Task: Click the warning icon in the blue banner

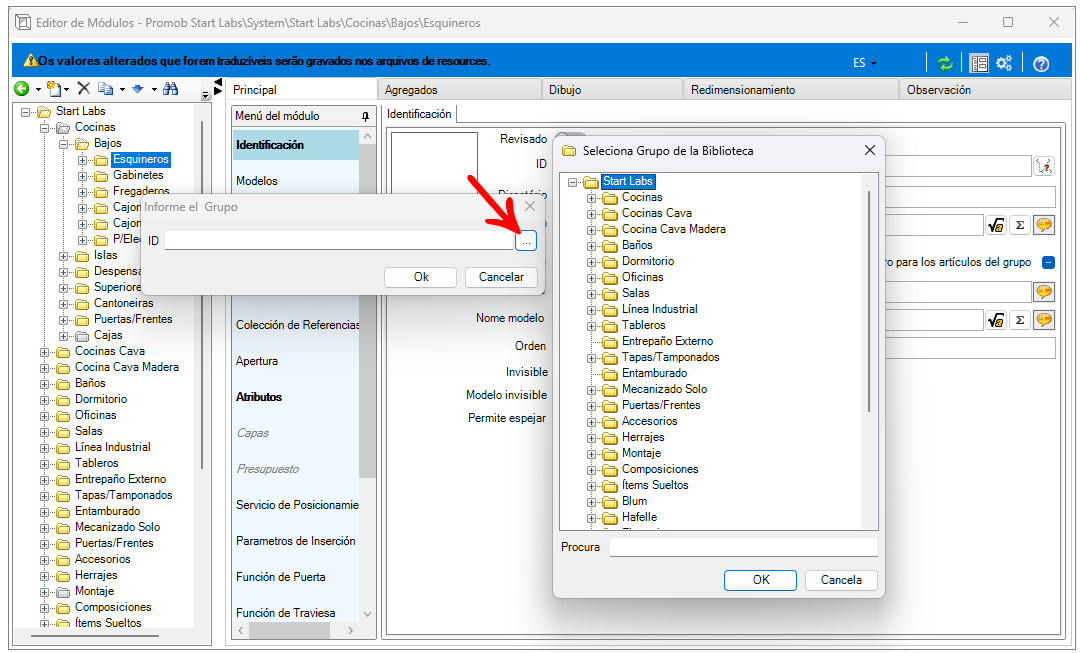Action: coord(30,61)
